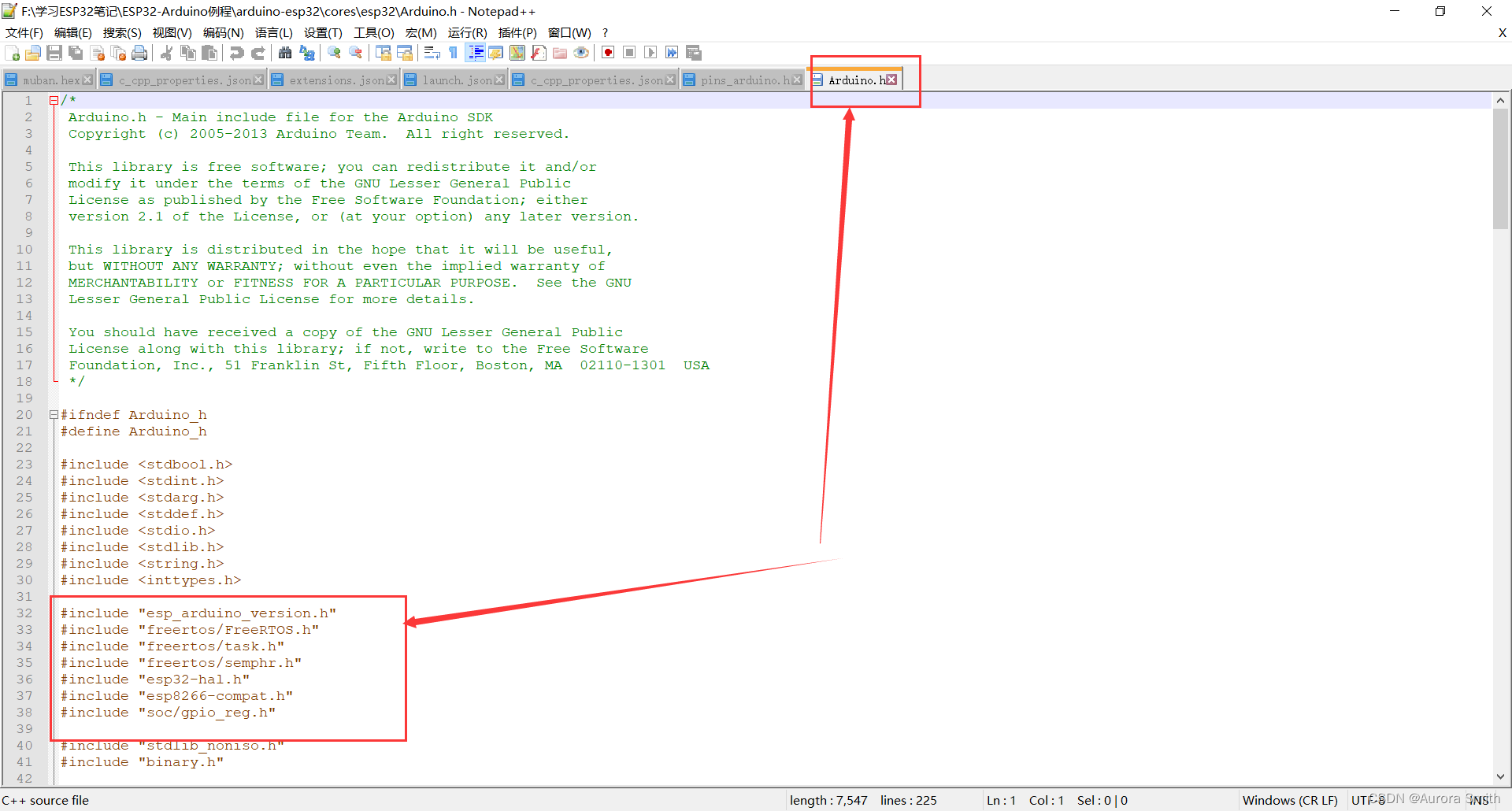Open the 编辑(E) Edit menu
This screenshot has height=811, width=1512.
73,33
